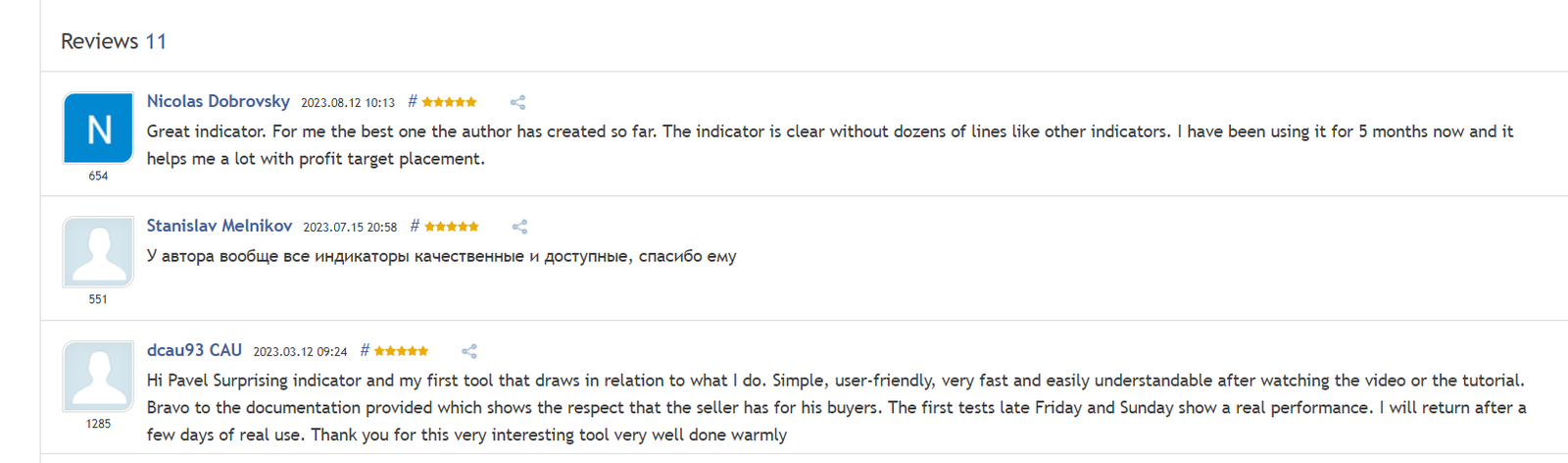The image size is (1568, 463).
Task: Click the 2023.03.12 09:24 review timestamp
Action: pyautogui.click(x=300, y=352)
